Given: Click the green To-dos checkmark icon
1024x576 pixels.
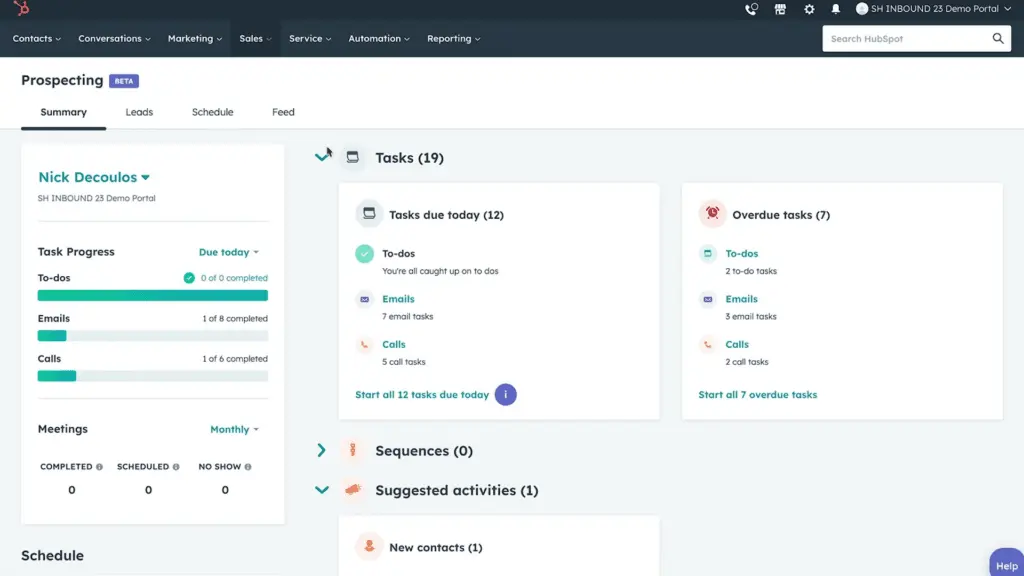Looking at the screenshot, I should (x=364, y=253).
